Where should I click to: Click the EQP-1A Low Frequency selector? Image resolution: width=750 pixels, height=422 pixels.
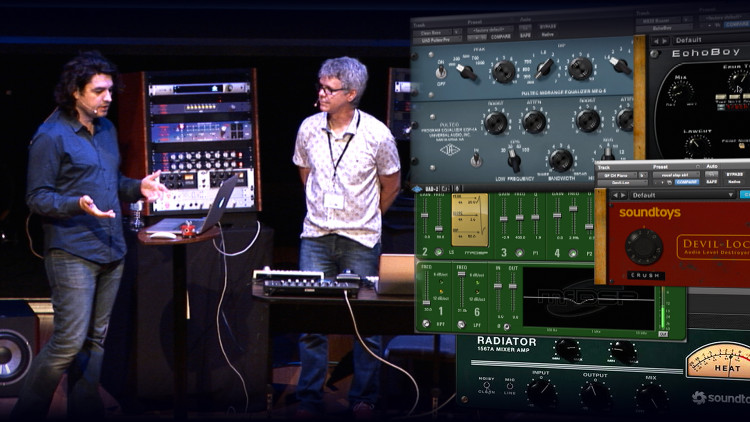pyautogui.click(x=514, y=160)
